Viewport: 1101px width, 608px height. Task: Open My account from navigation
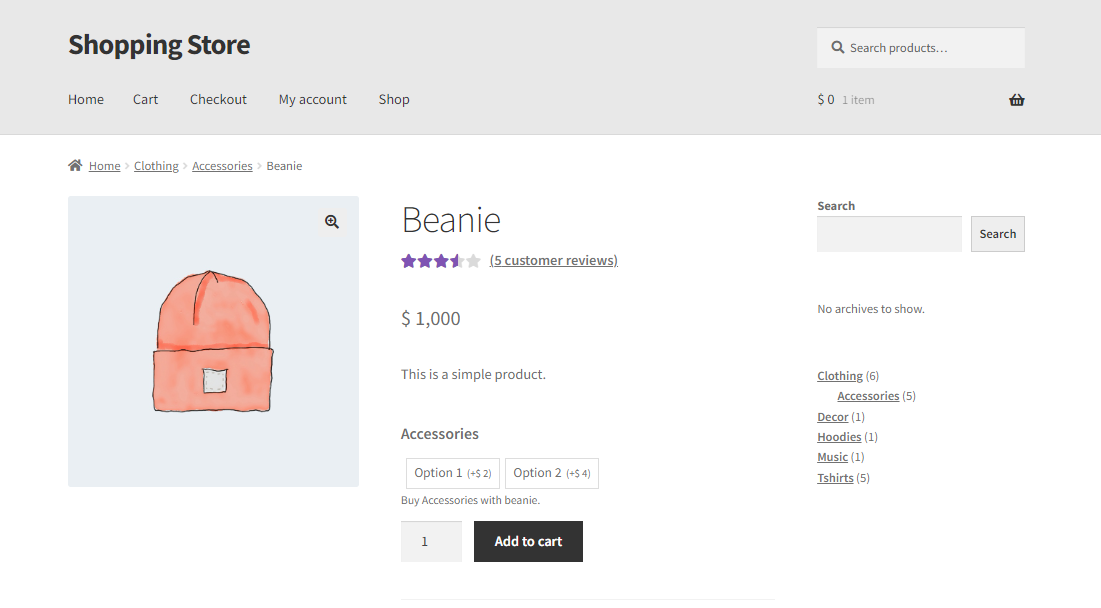click(312, 100)
